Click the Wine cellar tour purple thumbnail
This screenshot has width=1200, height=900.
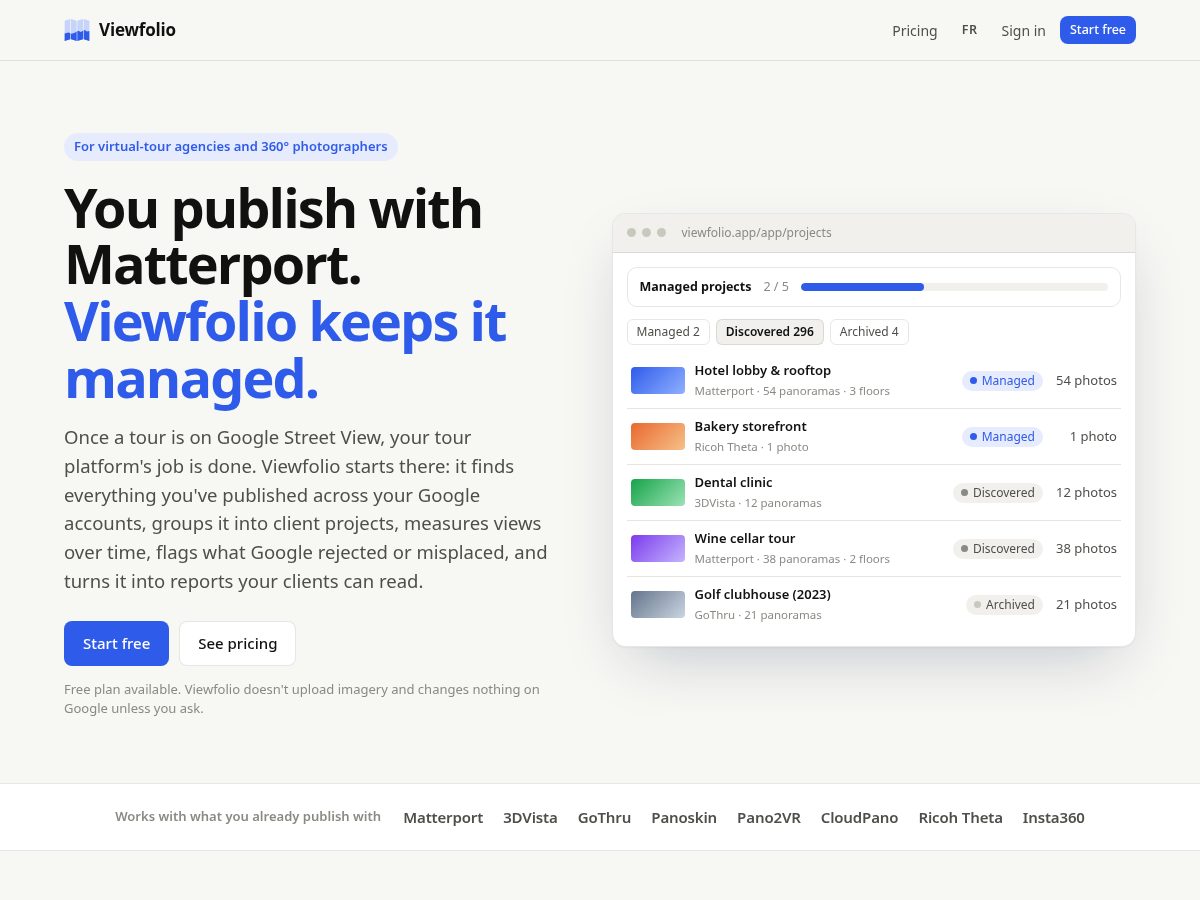pos(658,548)
